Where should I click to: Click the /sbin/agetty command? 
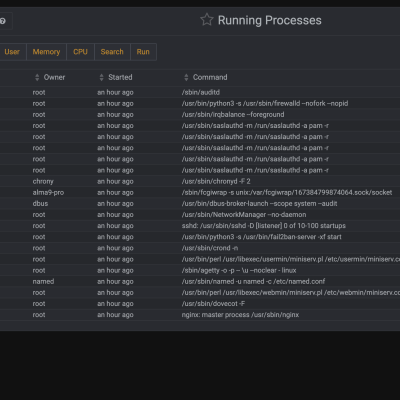[x=239, y=270]
